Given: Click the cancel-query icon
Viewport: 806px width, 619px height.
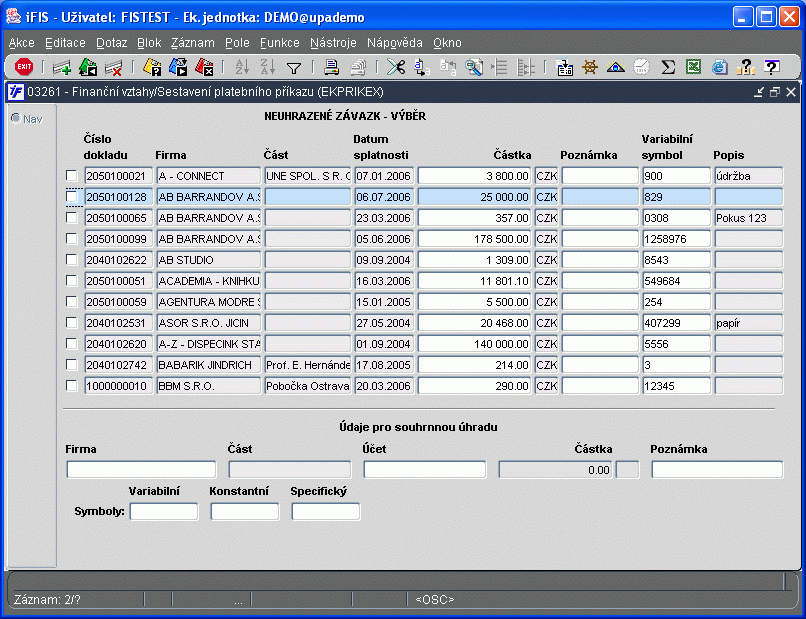Looking at the screenshot, I should 204,67.
